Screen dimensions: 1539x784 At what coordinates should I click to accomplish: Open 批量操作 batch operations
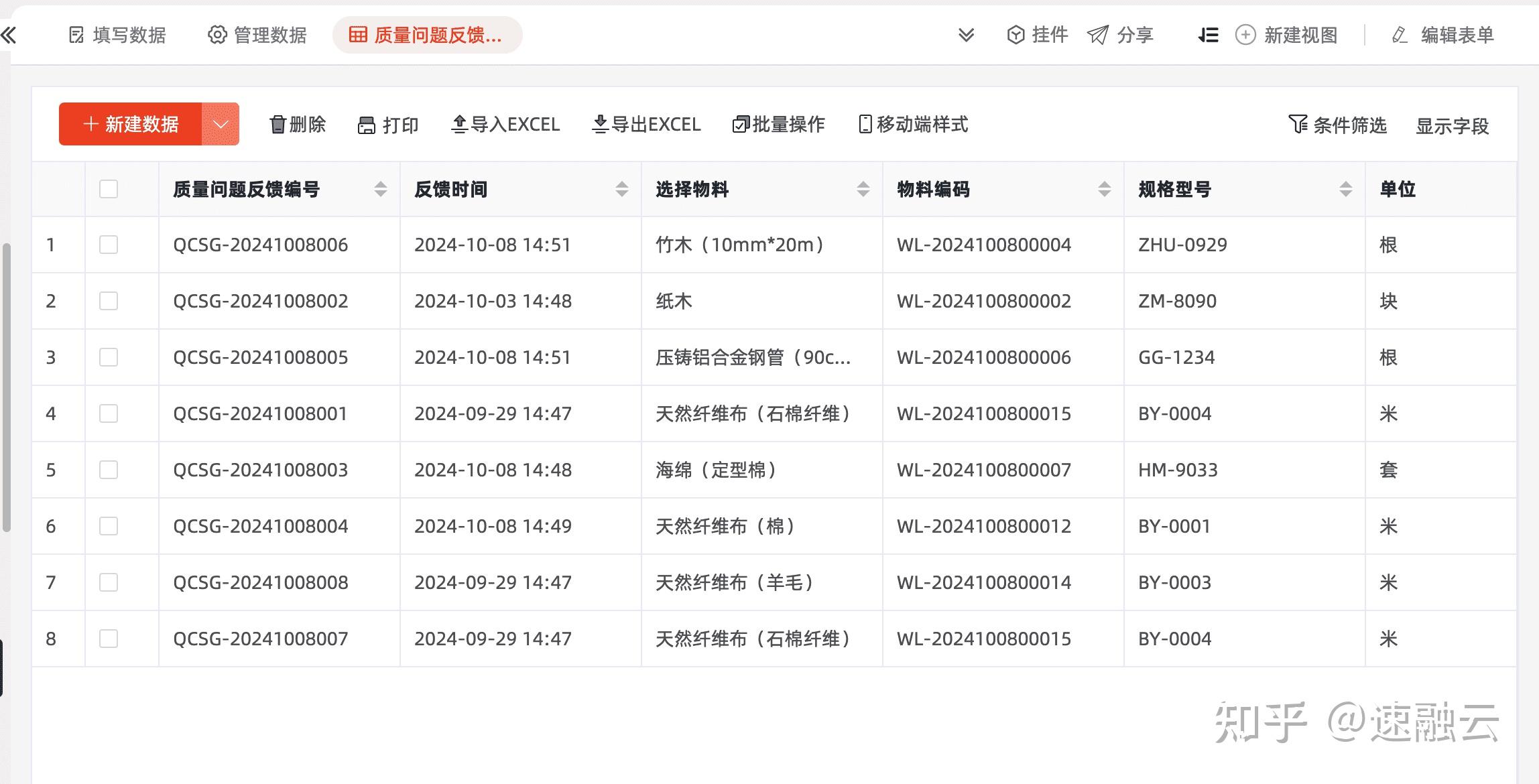[x=779, y=125]
